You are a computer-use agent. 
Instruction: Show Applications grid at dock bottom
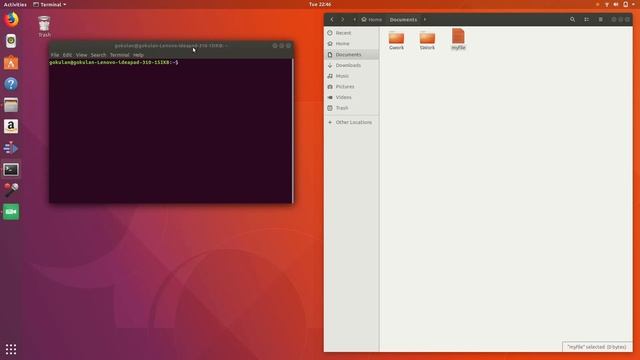coord(11,349)
